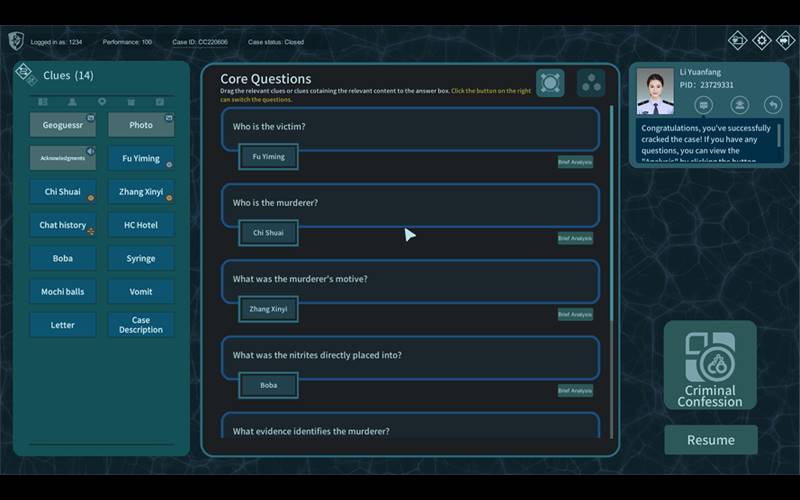
Task: Select the Chat history clue
Action: point(63,225)
